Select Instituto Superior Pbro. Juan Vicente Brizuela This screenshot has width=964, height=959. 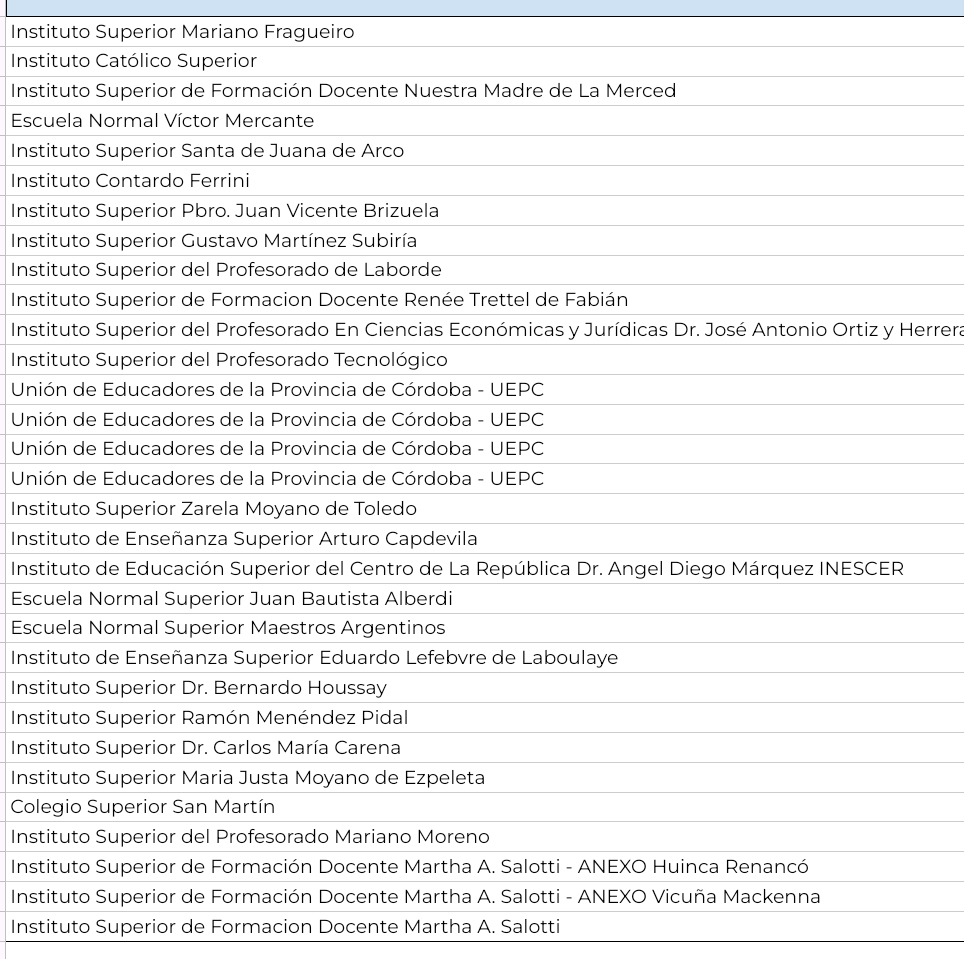(485, 211)
